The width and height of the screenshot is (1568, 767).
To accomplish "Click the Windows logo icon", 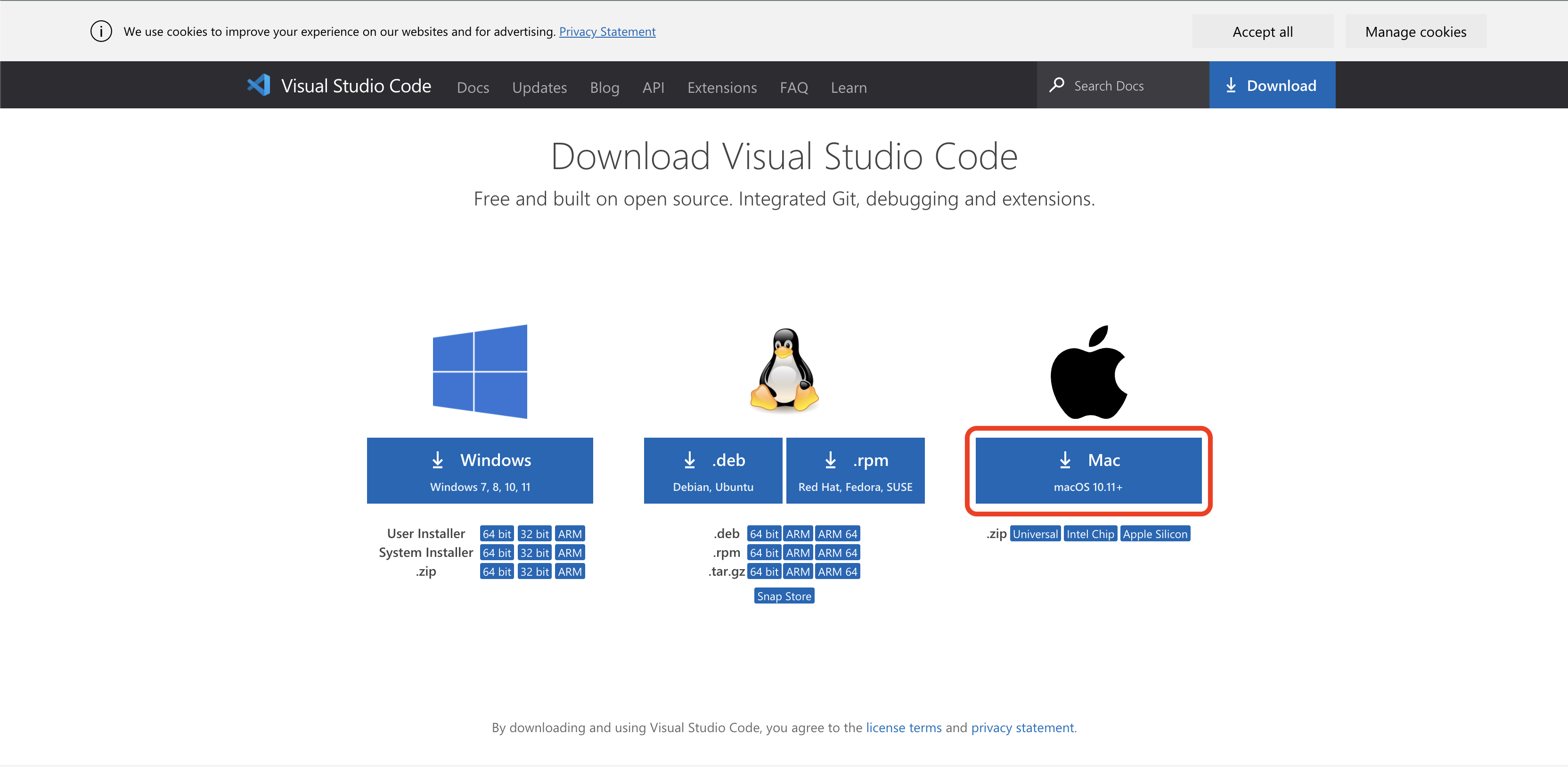I will (480, 371).
